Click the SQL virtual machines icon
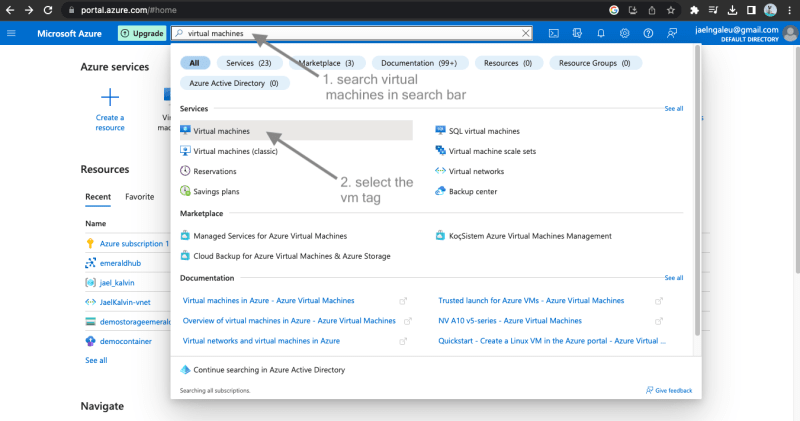Viewport: 800px width, 421px height. pyautogui.click(x=440, y=130)
